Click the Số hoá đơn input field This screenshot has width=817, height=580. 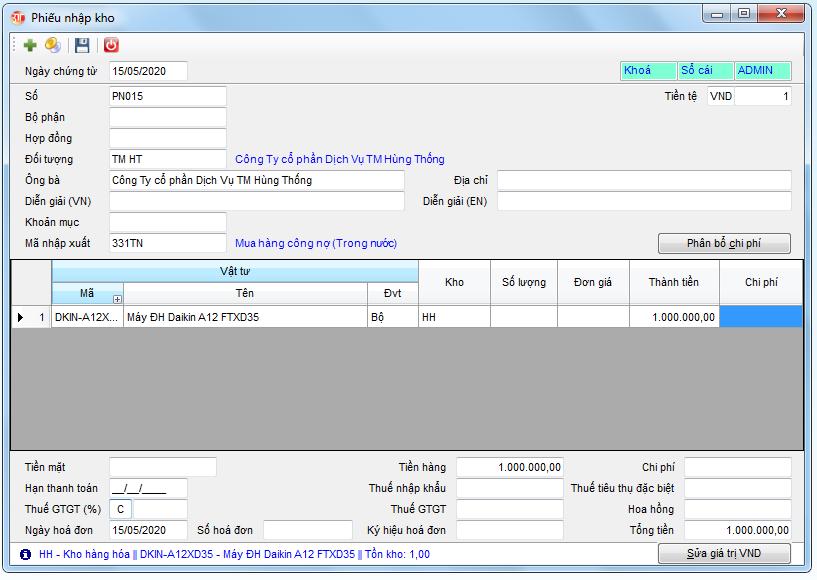tap(305, 530)
